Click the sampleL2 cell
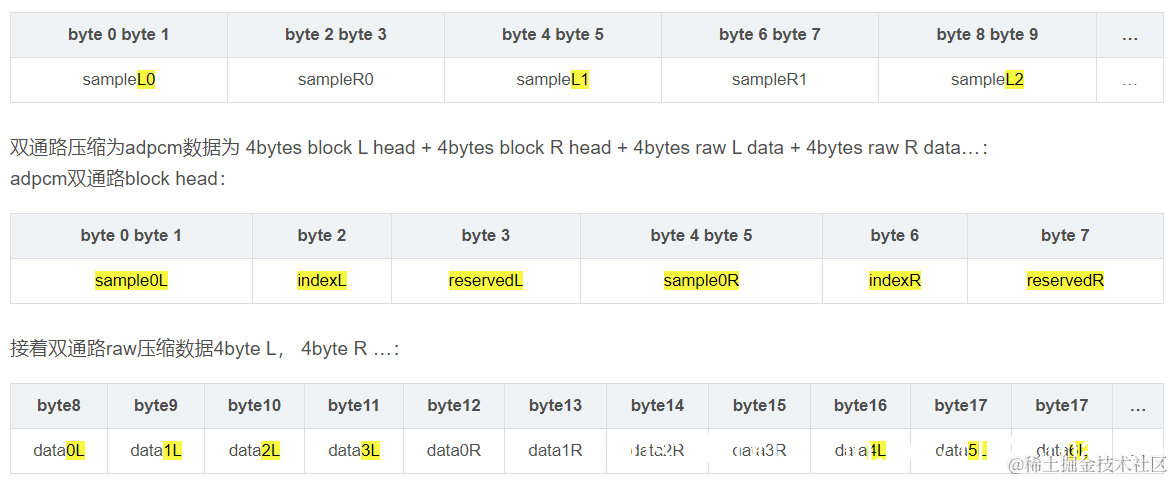The width and height of the screenshot is (1174, 481). click(x=987, y=79)
